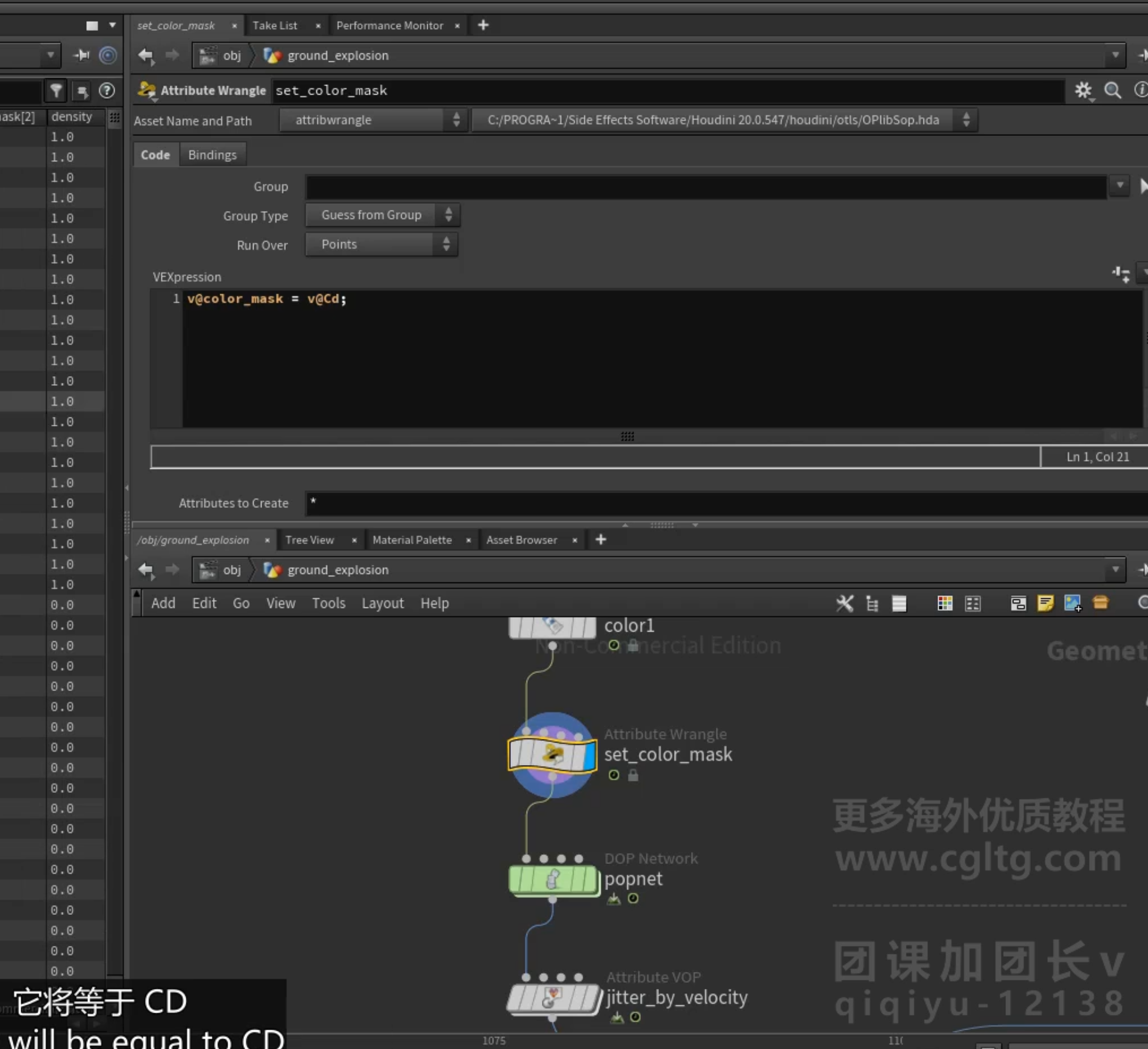The width and height of the screenshot is (1148, 1049).
Task: Go back in the parameter pane history
Action: pos(146,55)
